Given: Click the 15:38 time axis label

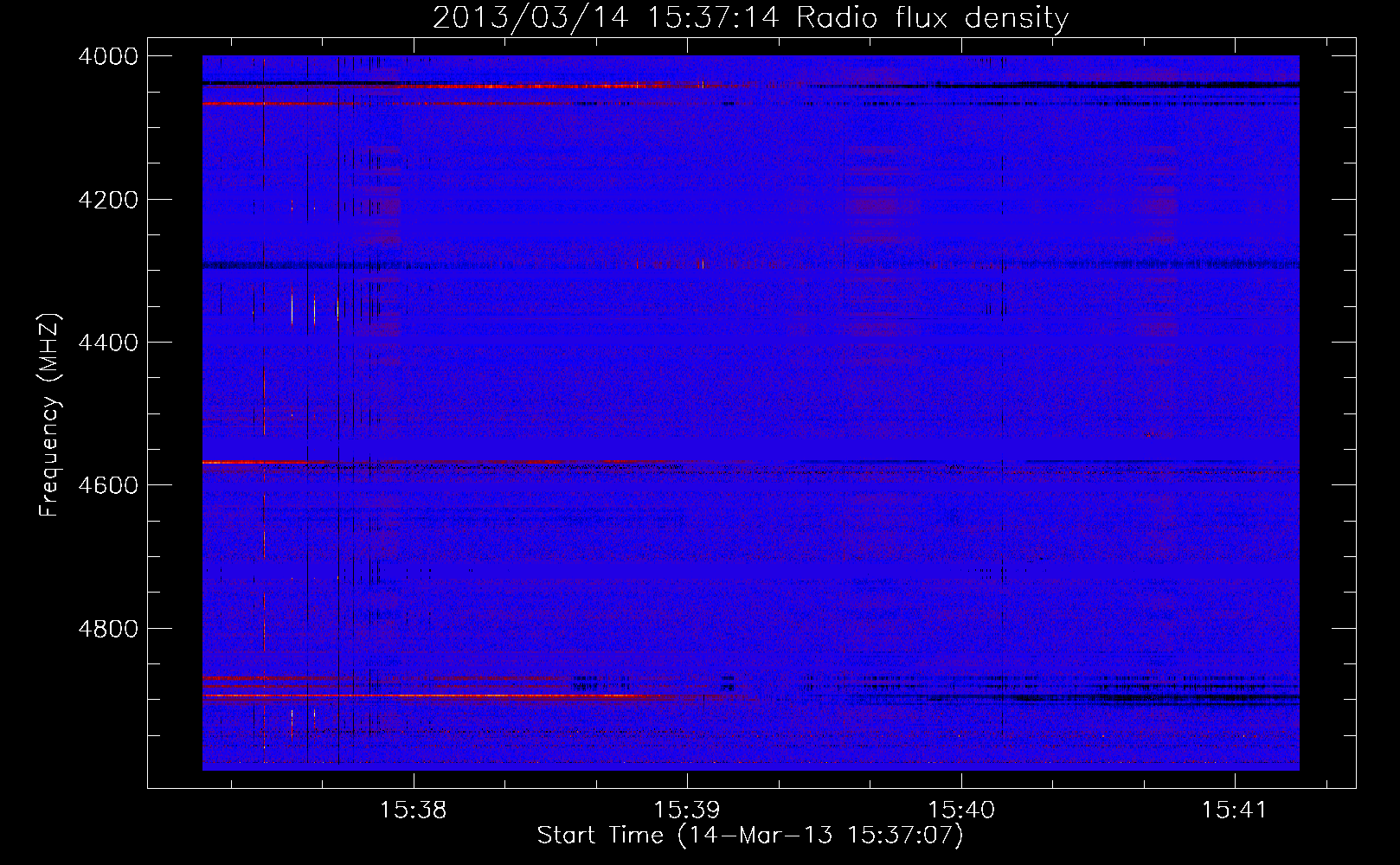Looking at the screenshot, I should point(414,810).
